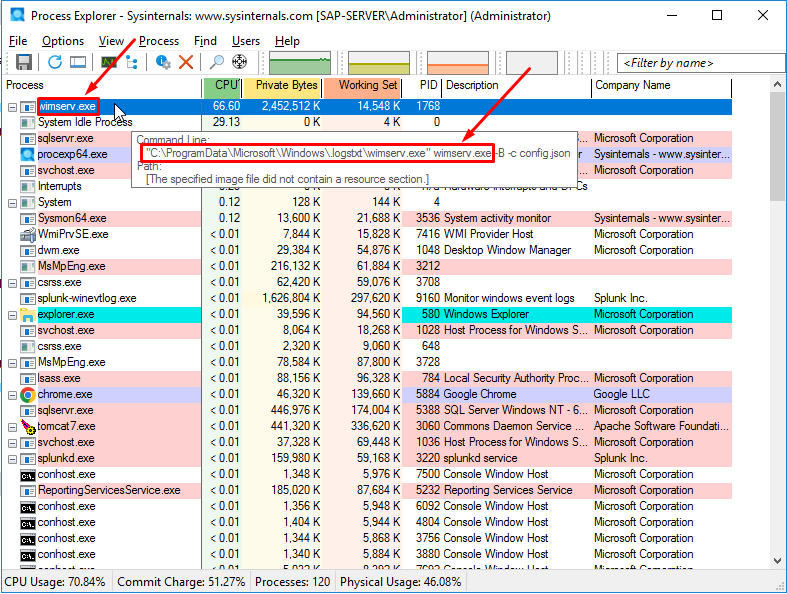Click the tomcat7.exe feather icon
The height and width of the screenshot is (594, 787).
28,427
